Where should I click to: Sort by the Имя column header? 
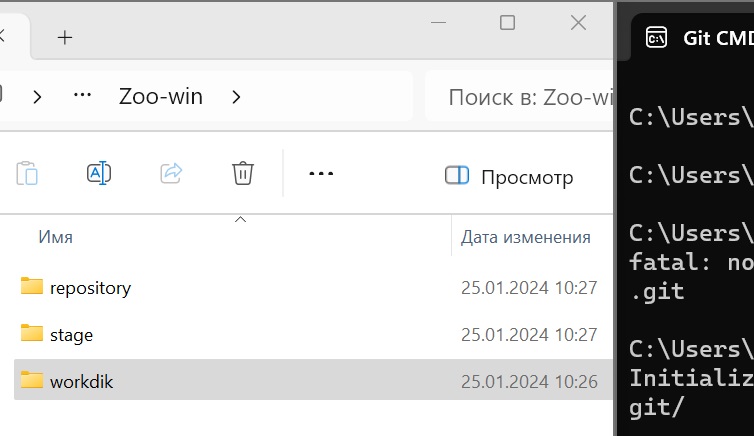pos(56,237)
